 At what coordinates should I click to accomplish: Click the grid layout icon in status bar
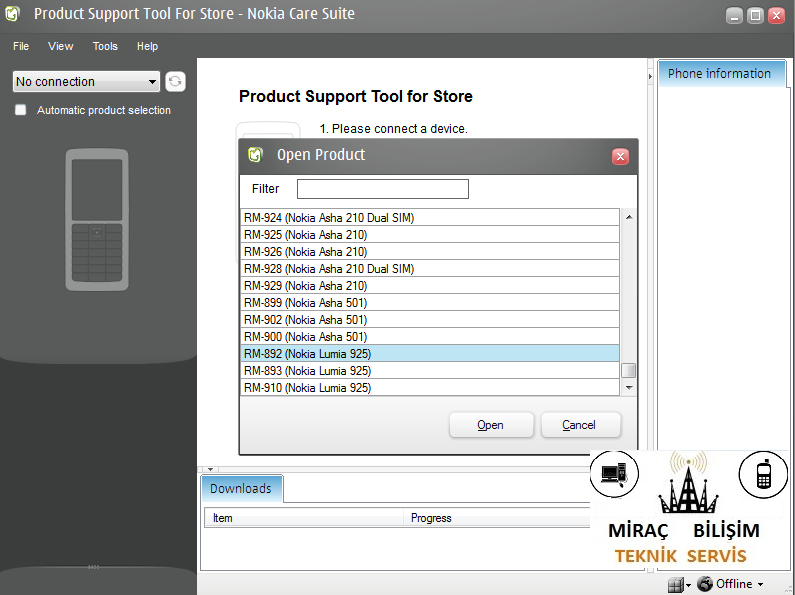coord(675,585)
